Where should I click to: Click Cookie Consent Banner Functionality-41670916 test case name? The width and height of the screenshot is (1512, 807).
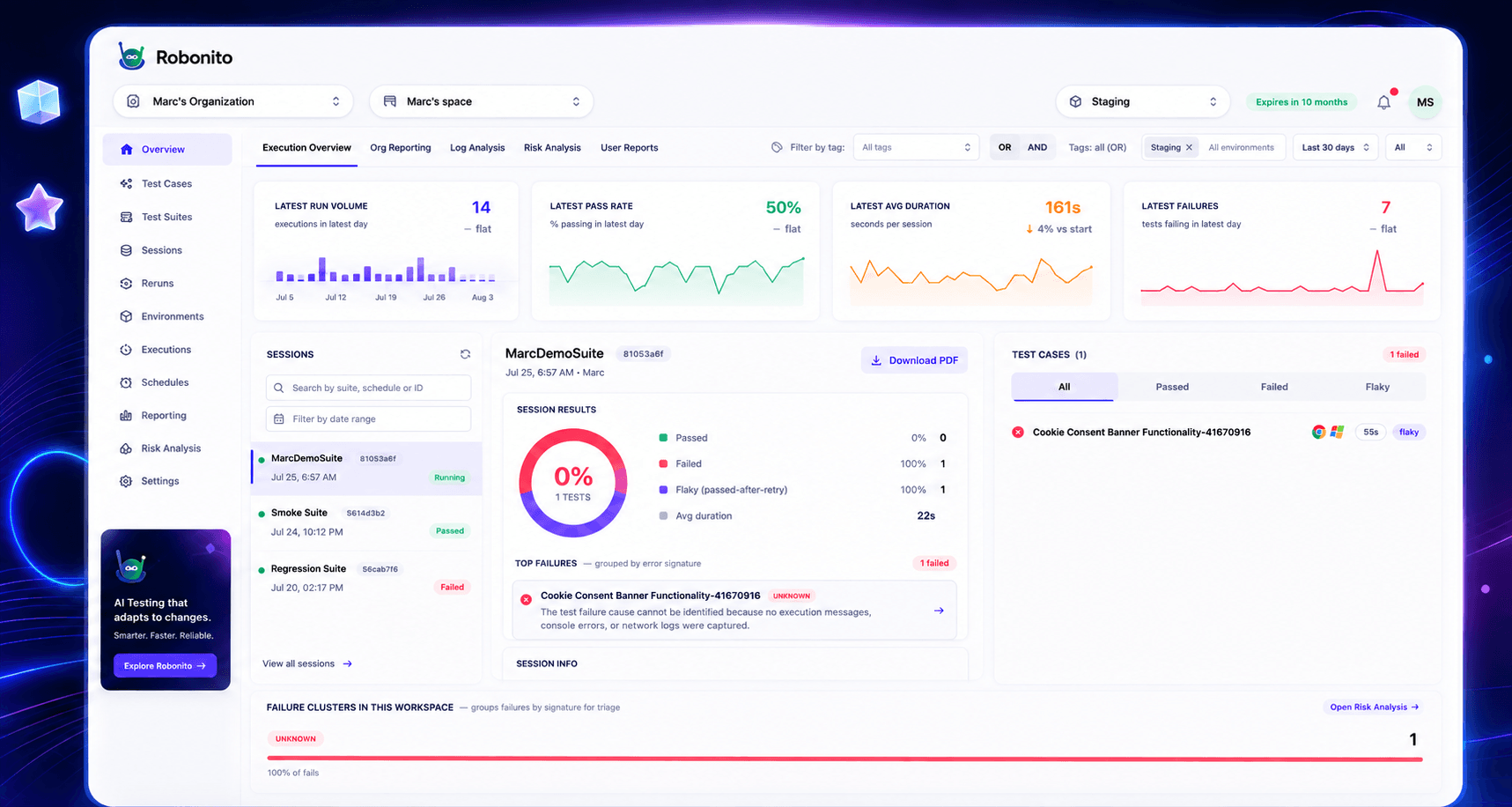click(1141, 433)
